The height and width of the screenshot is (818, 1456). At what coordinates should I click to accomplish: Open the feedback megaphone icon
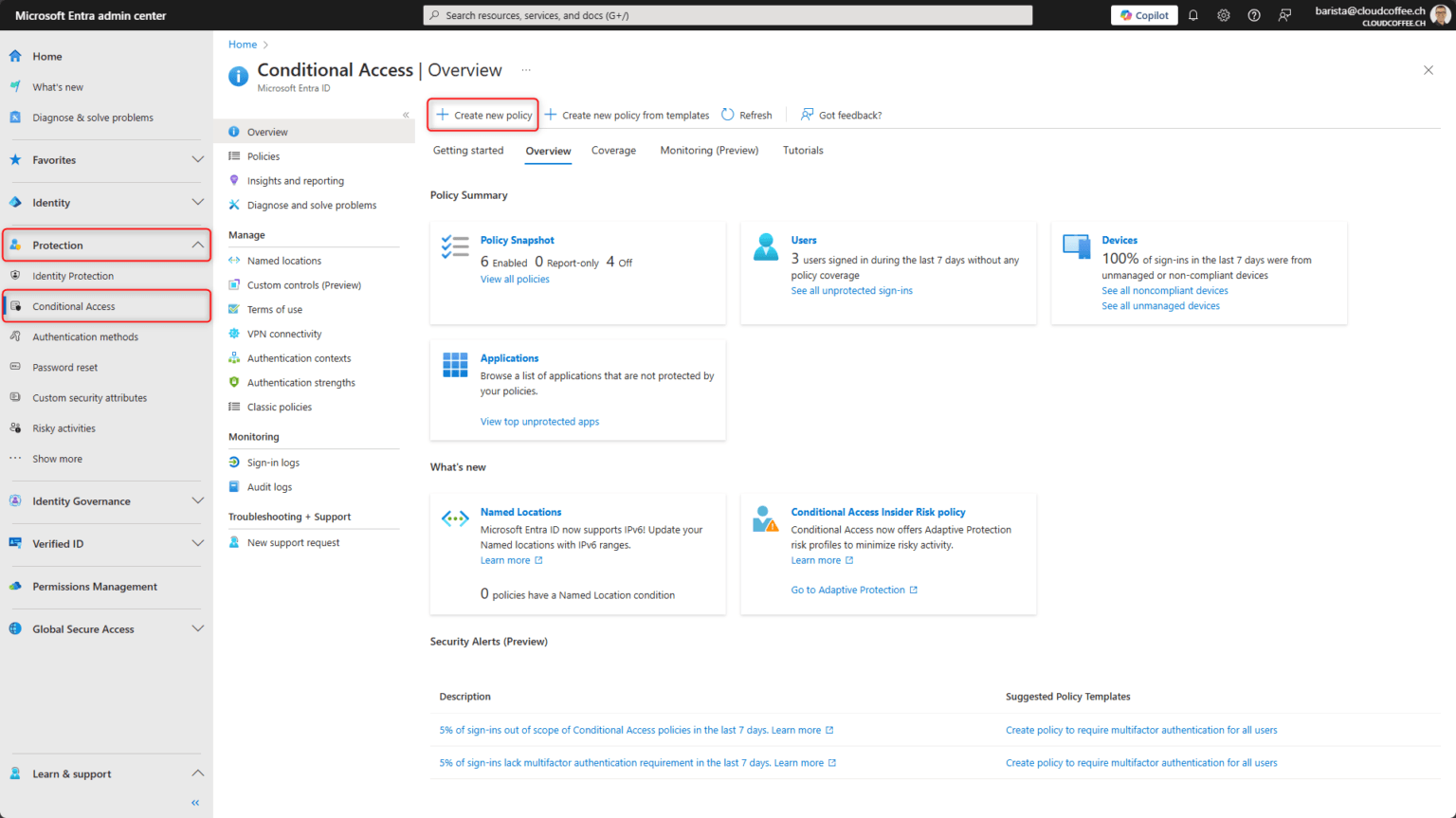1283,14
